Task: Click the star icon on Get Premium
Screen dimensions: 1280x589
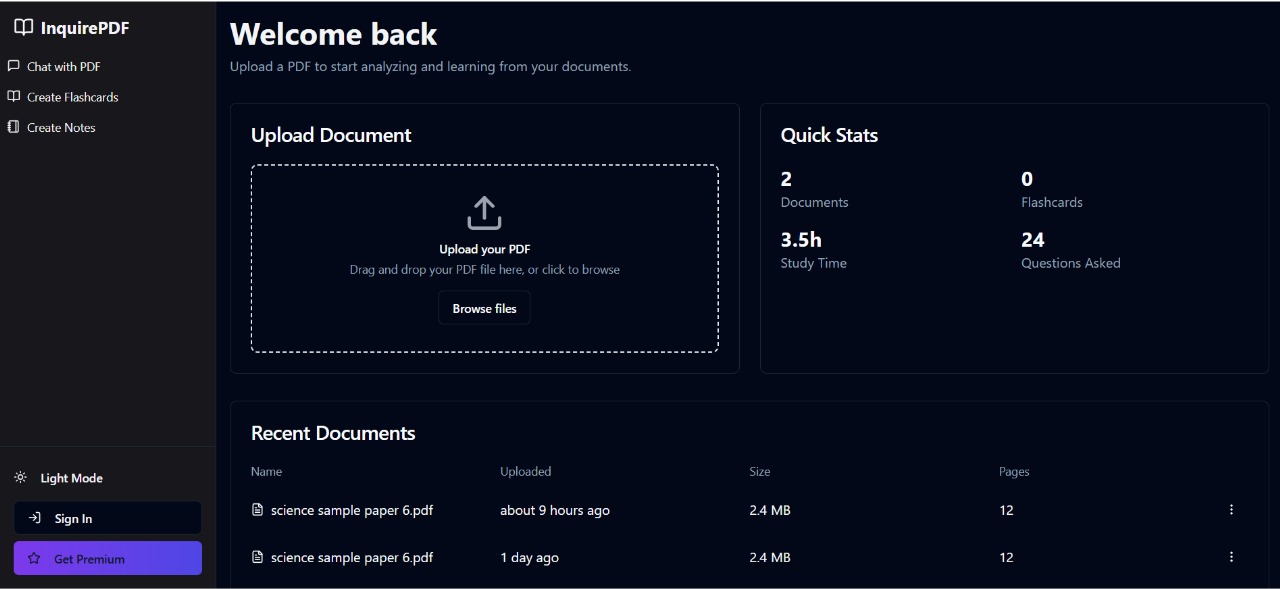Action: 34,559
